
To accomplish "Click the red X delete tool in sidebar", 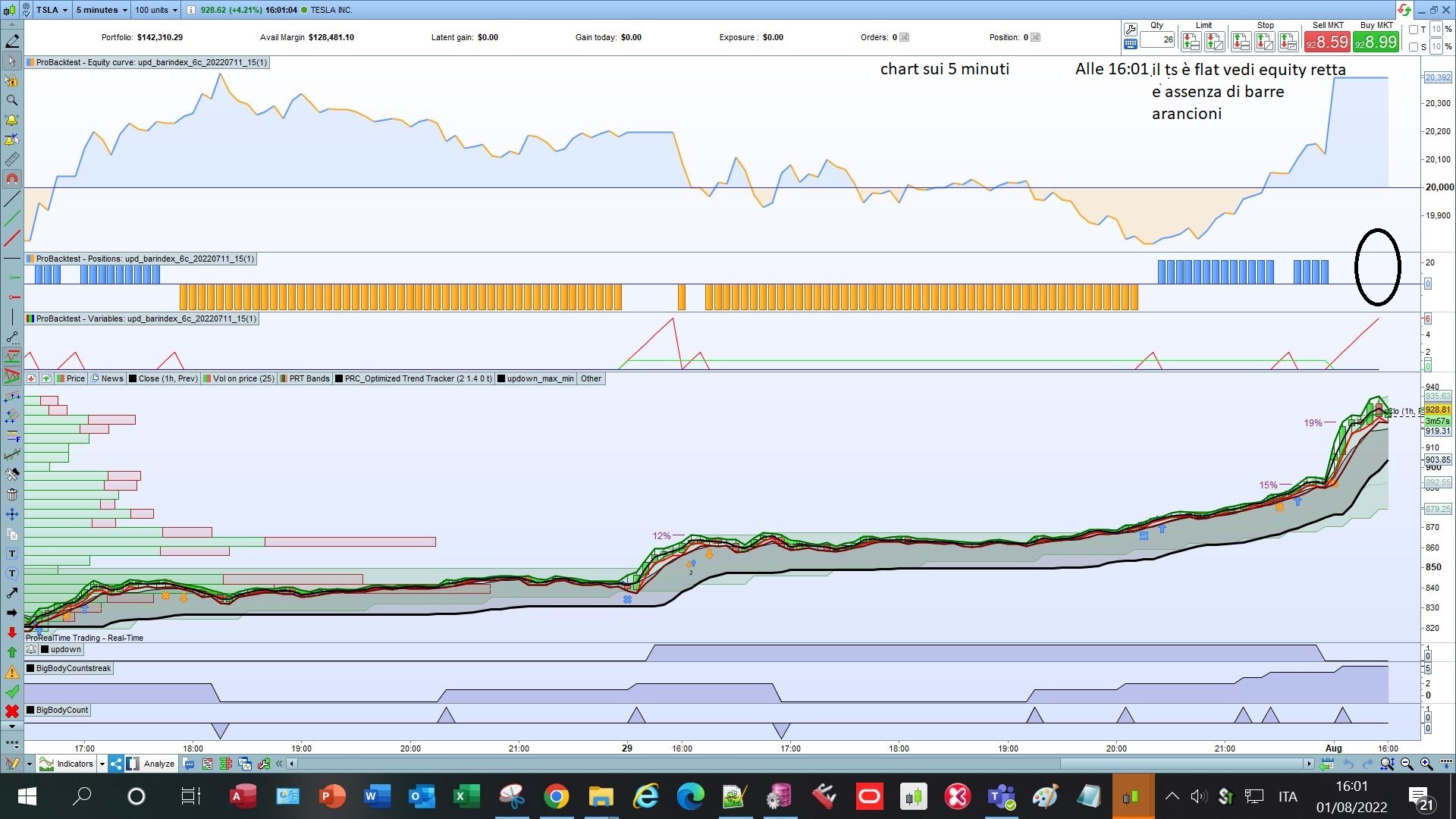I will [x=11, y=711].
